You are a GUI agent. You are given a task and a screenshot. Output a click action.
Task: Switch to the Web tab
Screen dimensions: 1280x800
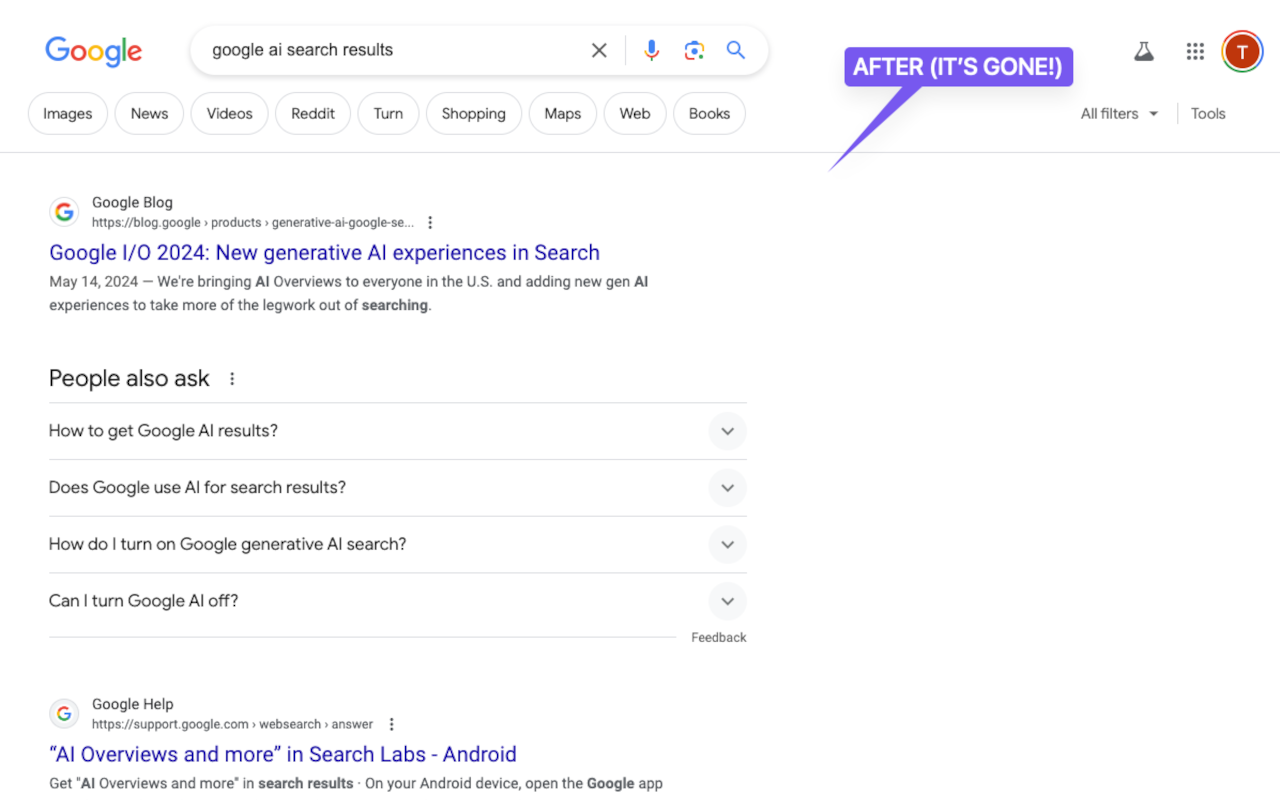tap(635, 113)
